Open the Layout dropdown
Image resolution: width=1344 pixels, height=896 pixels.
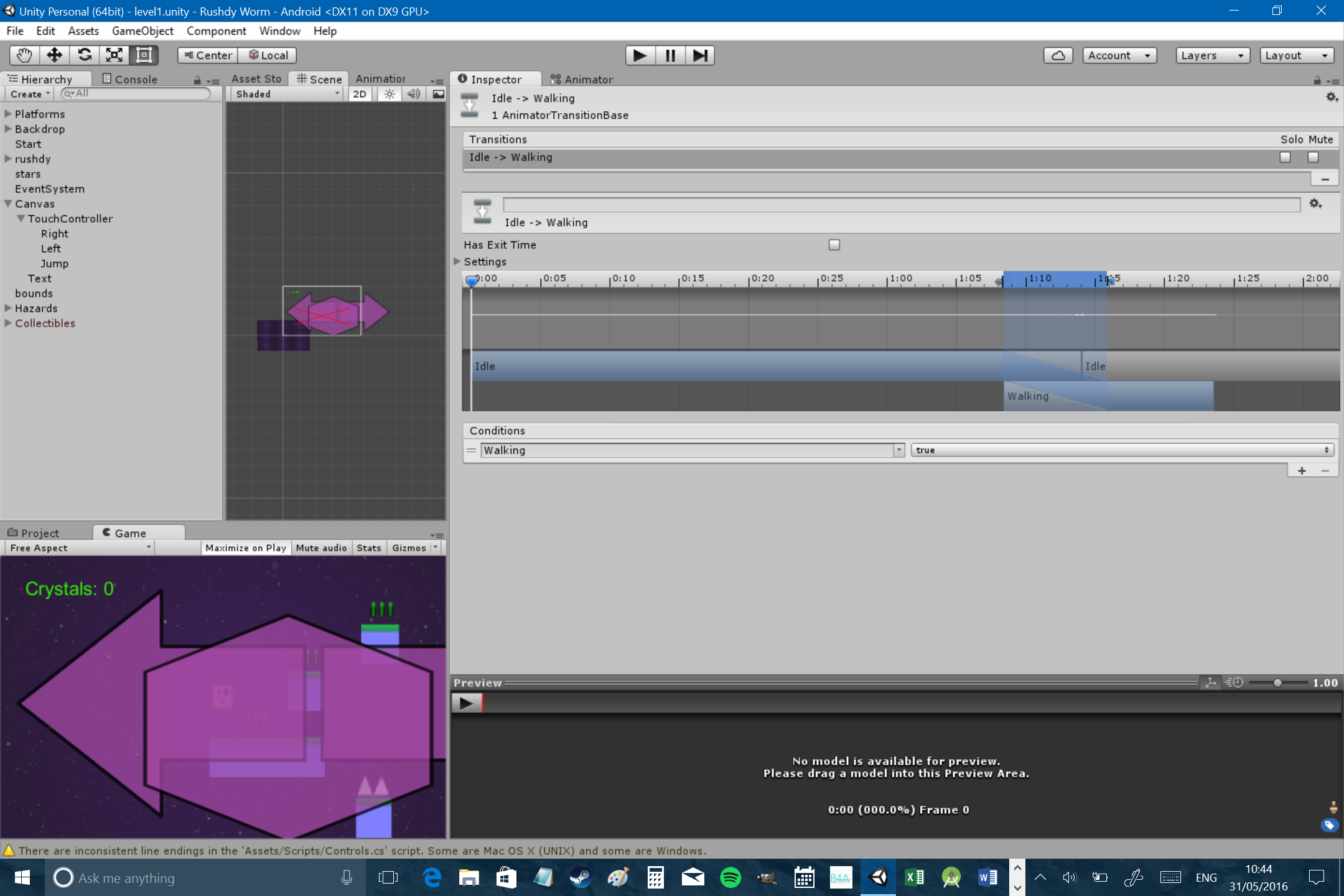tap(1297, 55)
